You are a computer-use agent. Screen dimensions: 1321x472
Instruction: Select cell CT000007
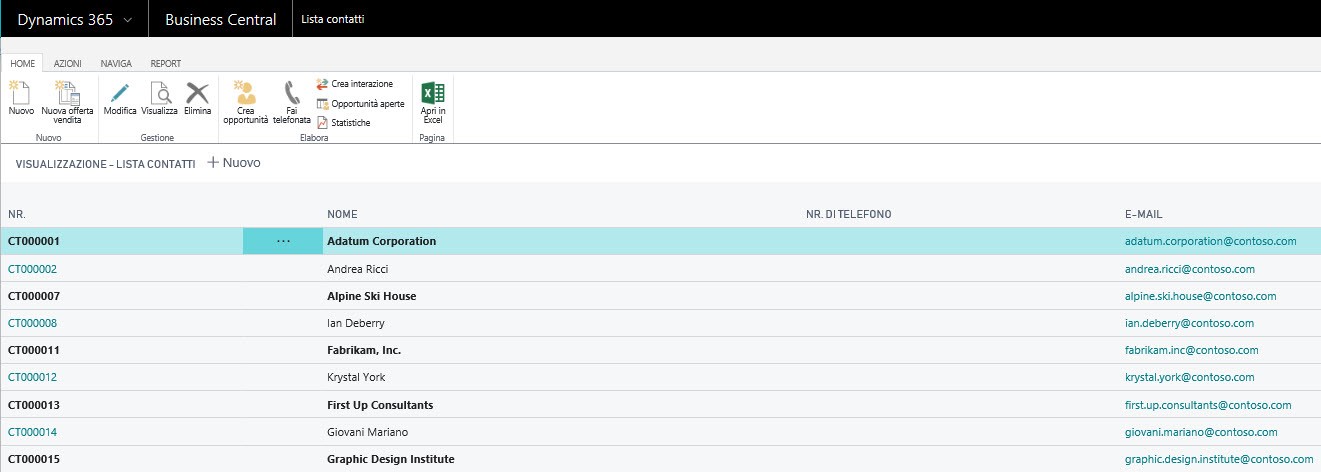35,296
